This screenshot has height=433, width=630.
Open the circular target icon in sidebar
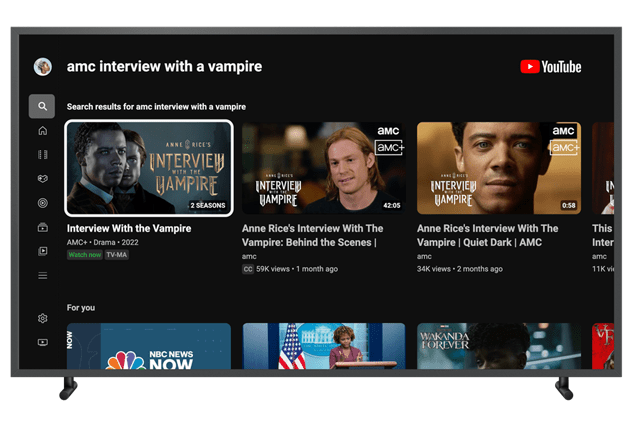(42, 203)
